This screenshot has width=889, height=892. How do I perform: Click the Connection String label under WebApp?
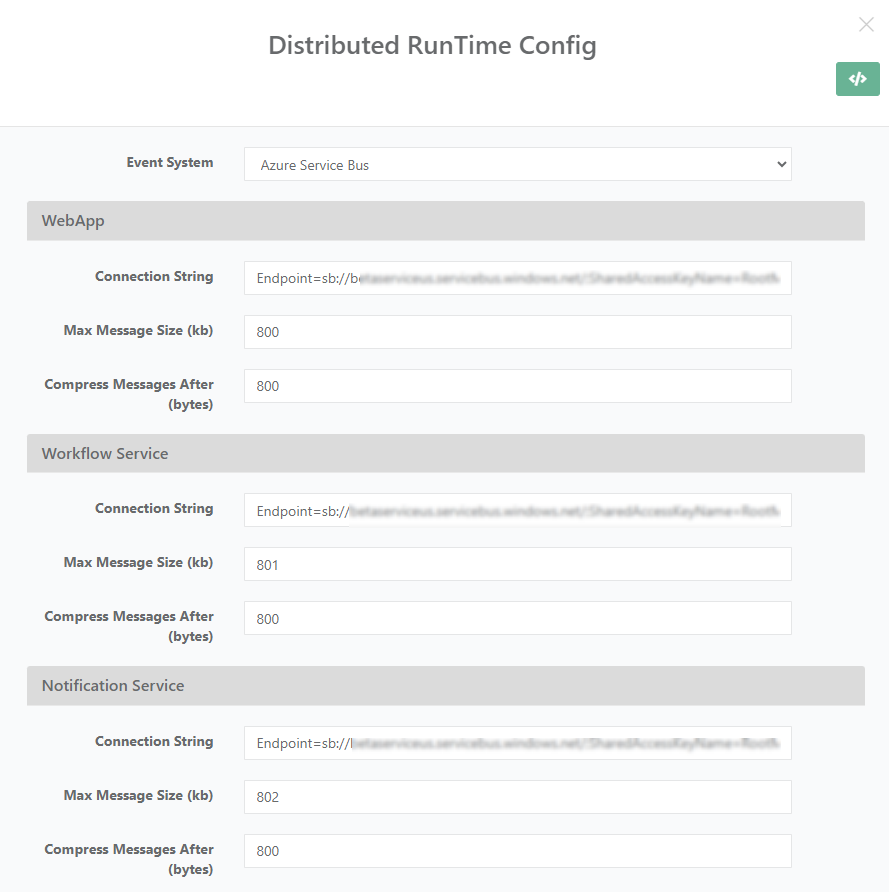pyautogui.click(x=154, y=276)
